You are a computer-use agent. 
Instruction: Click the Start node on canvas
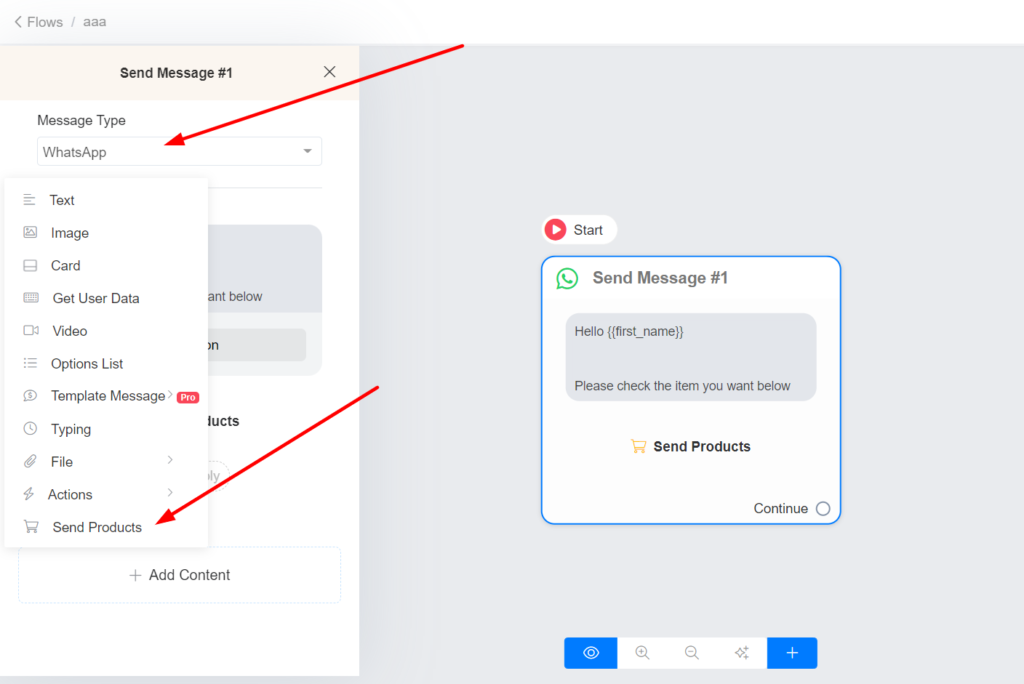coord(579,230)
